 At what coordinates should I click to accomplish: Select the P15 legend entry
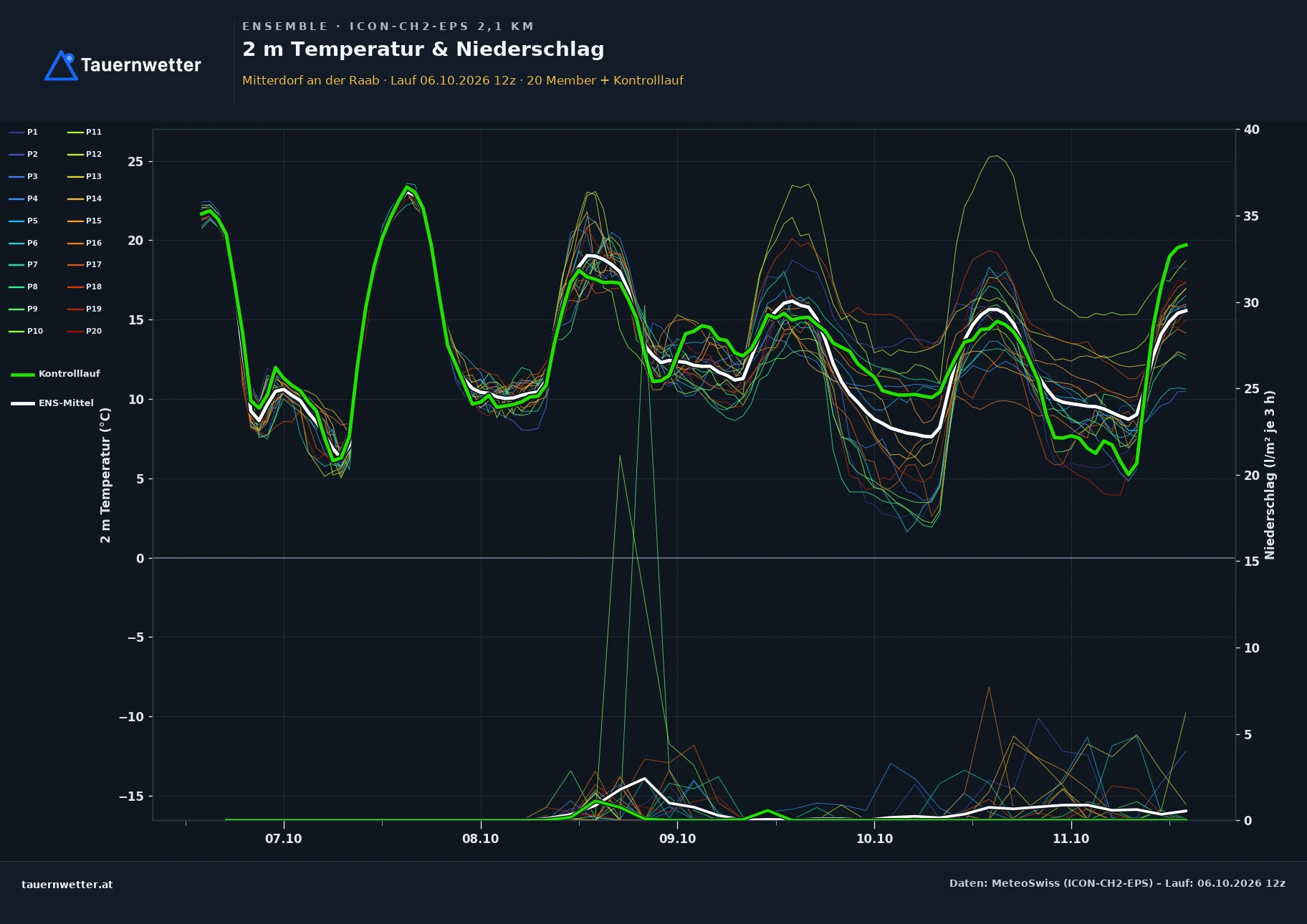click(85, 221)
